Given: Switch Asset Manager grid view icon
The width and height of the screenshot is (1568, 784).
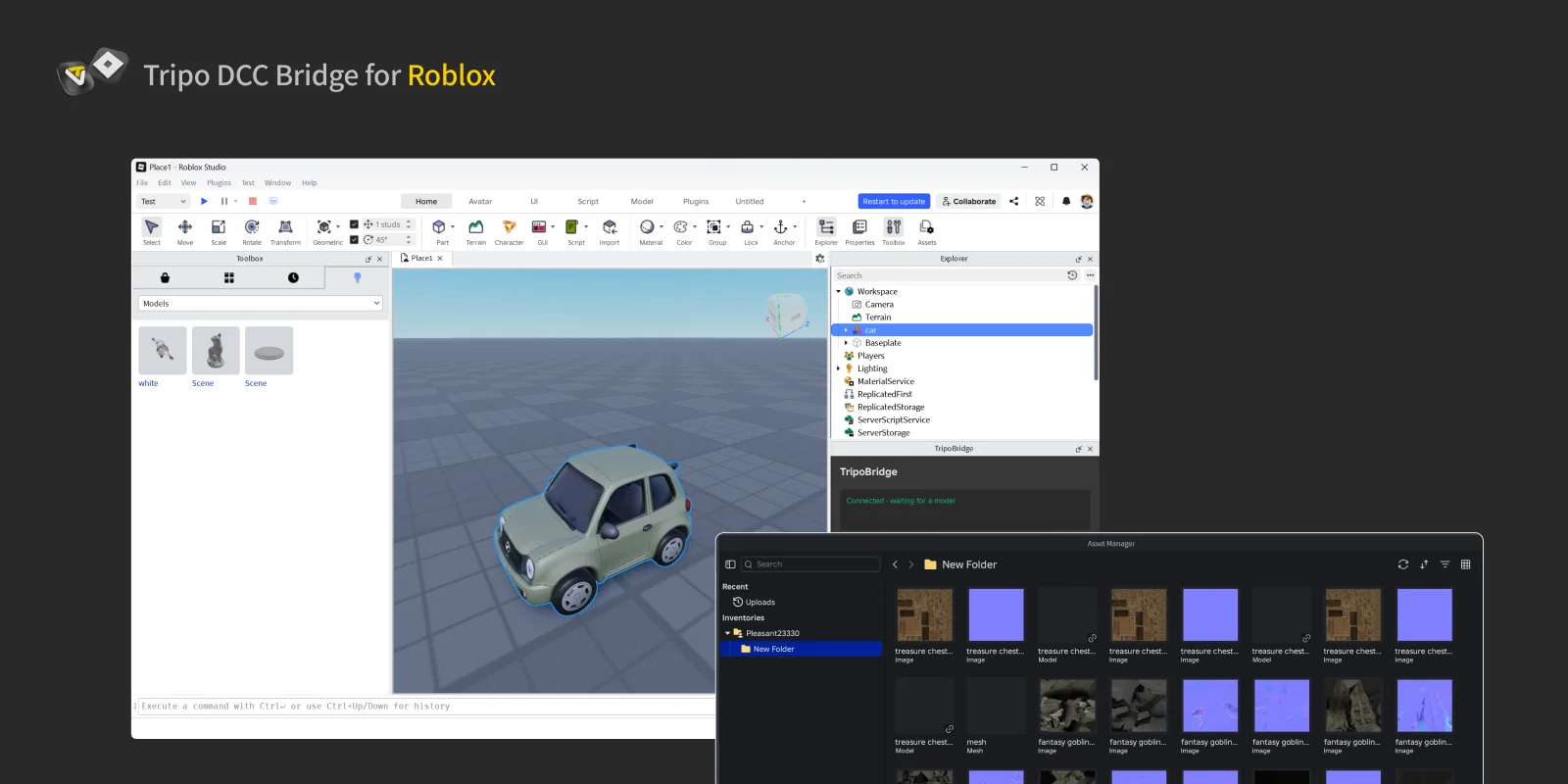Looking at the screenshot, I should pos(1466,564).
